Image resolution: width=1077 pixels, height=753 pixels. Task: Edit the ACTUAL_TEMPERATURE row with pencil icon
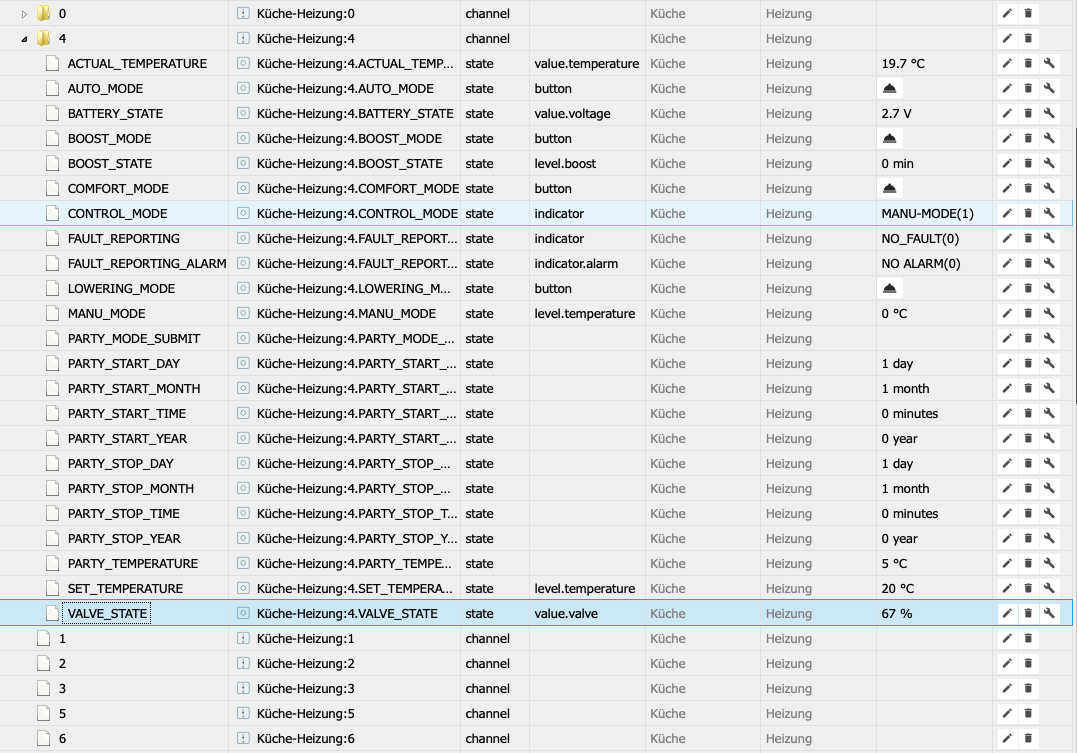tap(1007, 63)
